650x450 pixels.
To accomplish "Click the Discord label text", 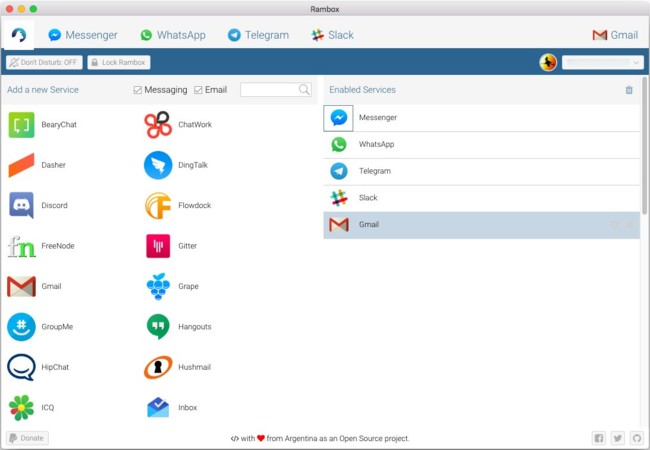I will tap(54, 205).
